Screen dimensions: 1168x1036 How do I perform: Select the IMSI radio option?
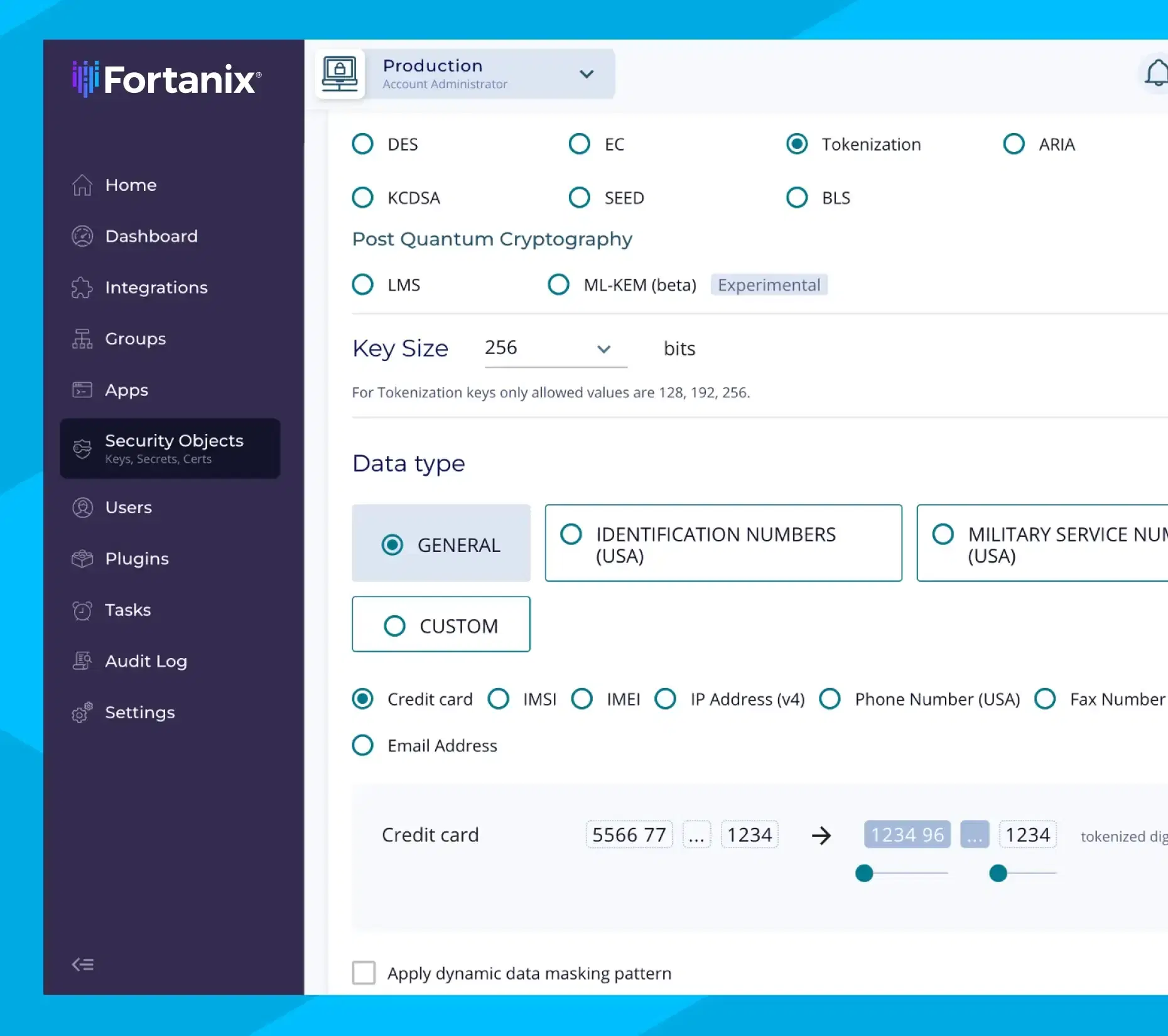499,699
